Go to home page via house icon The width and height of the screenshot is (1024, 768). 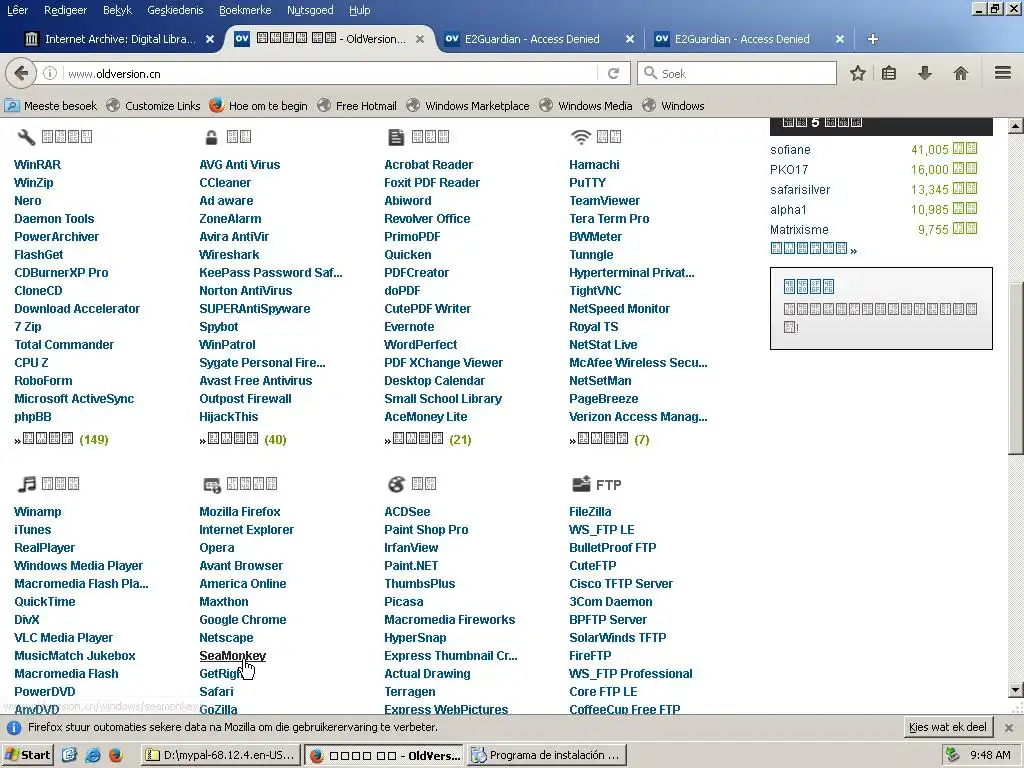(x=961, y=73)
